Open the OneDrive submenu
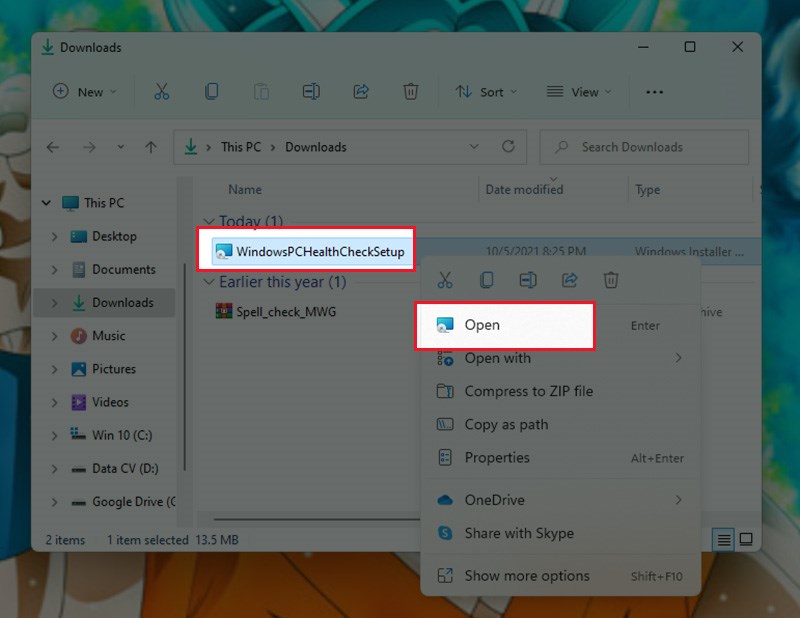 click(x=560, y=500)
